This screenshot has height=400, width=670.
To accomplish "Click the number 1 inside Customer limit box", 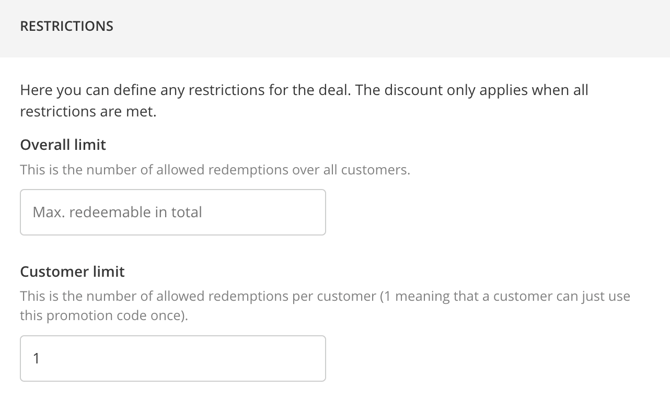I will click(37, 358).
